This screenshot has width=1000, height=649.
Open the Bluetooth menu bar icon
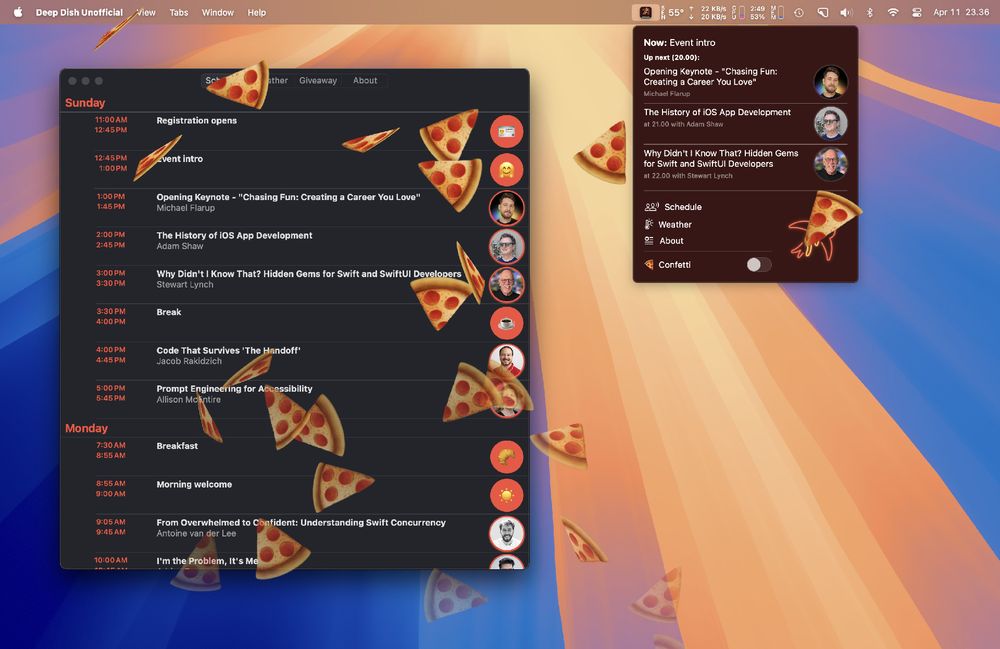click(x=869, y=12)
